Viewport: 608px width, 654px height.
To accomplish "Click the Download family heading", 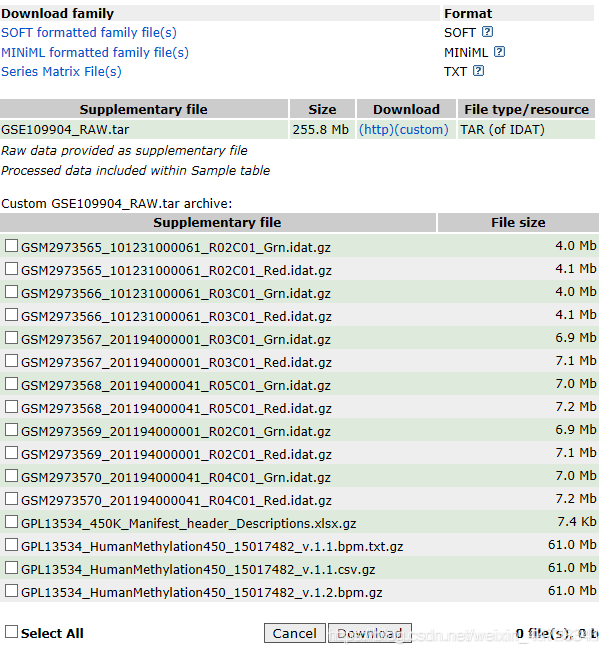I will pos(58,13).
